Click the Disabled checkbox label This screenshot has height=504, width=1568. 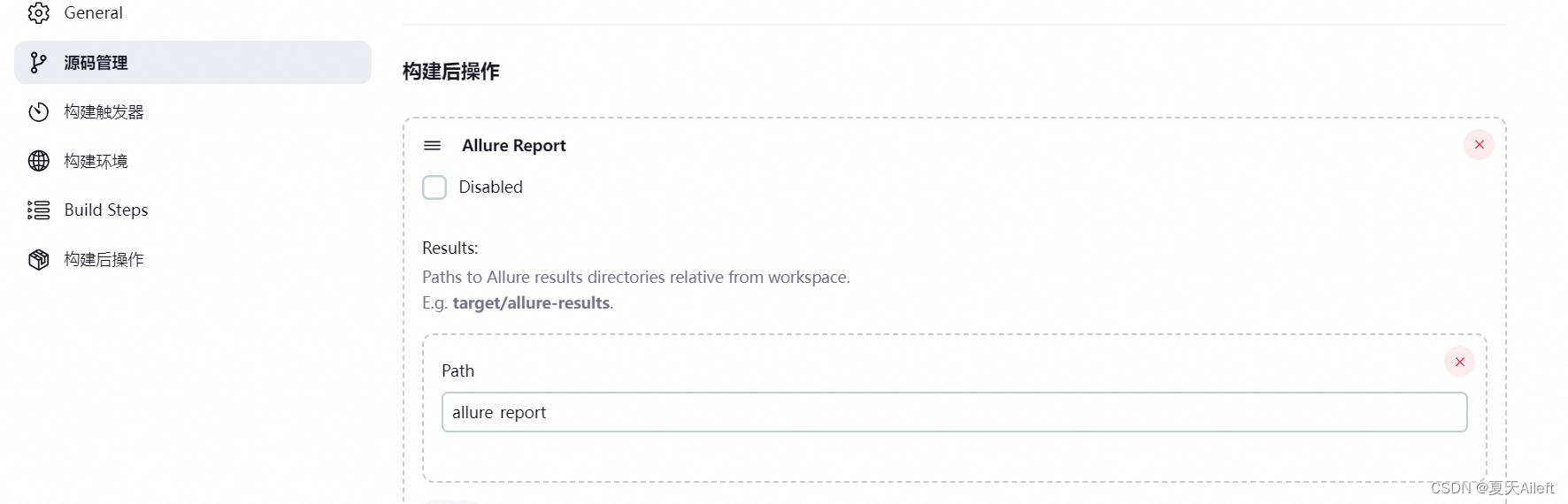click(490, 187)
